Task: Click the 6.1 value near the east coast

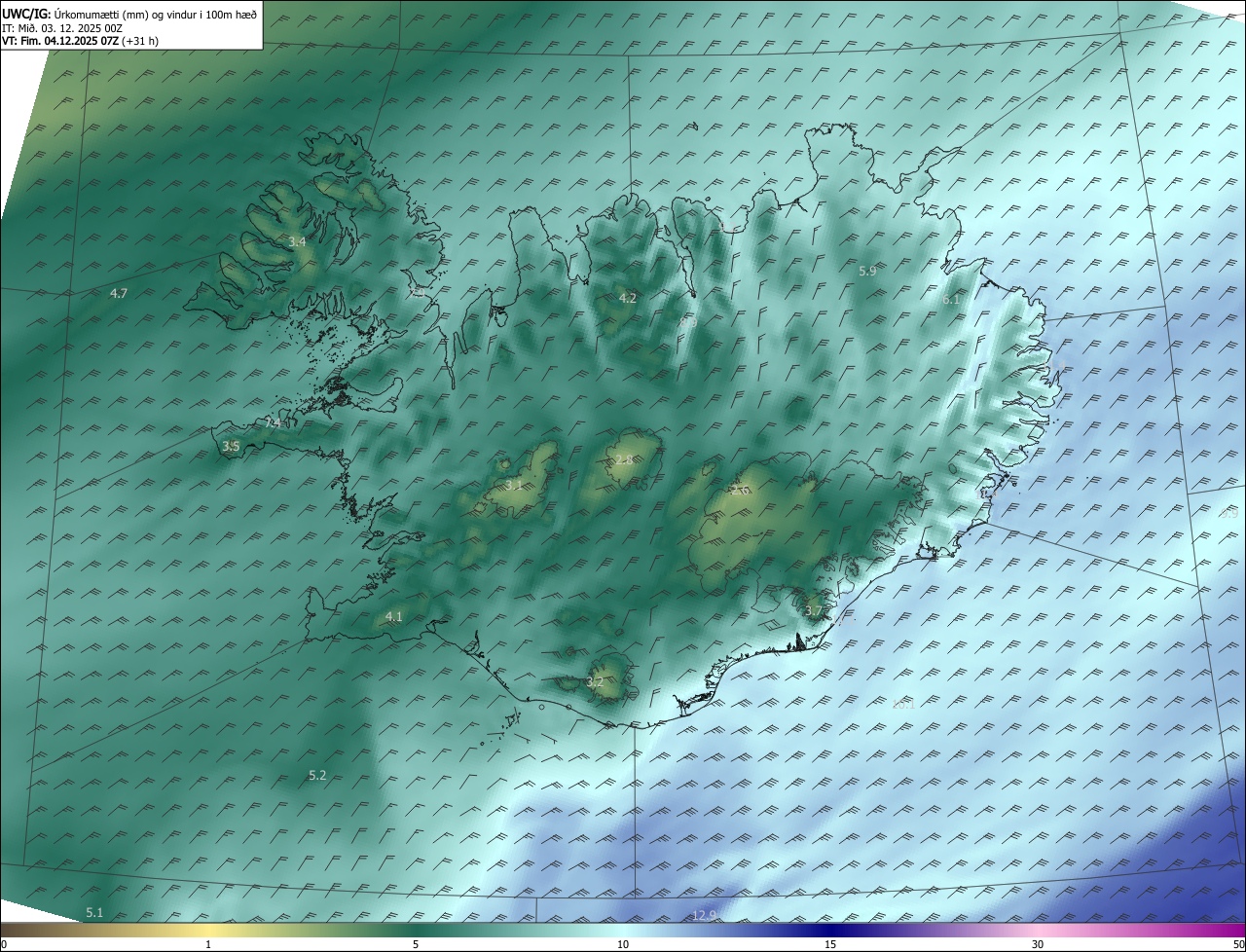Action: pyautogui.click(x=951, y=300)
